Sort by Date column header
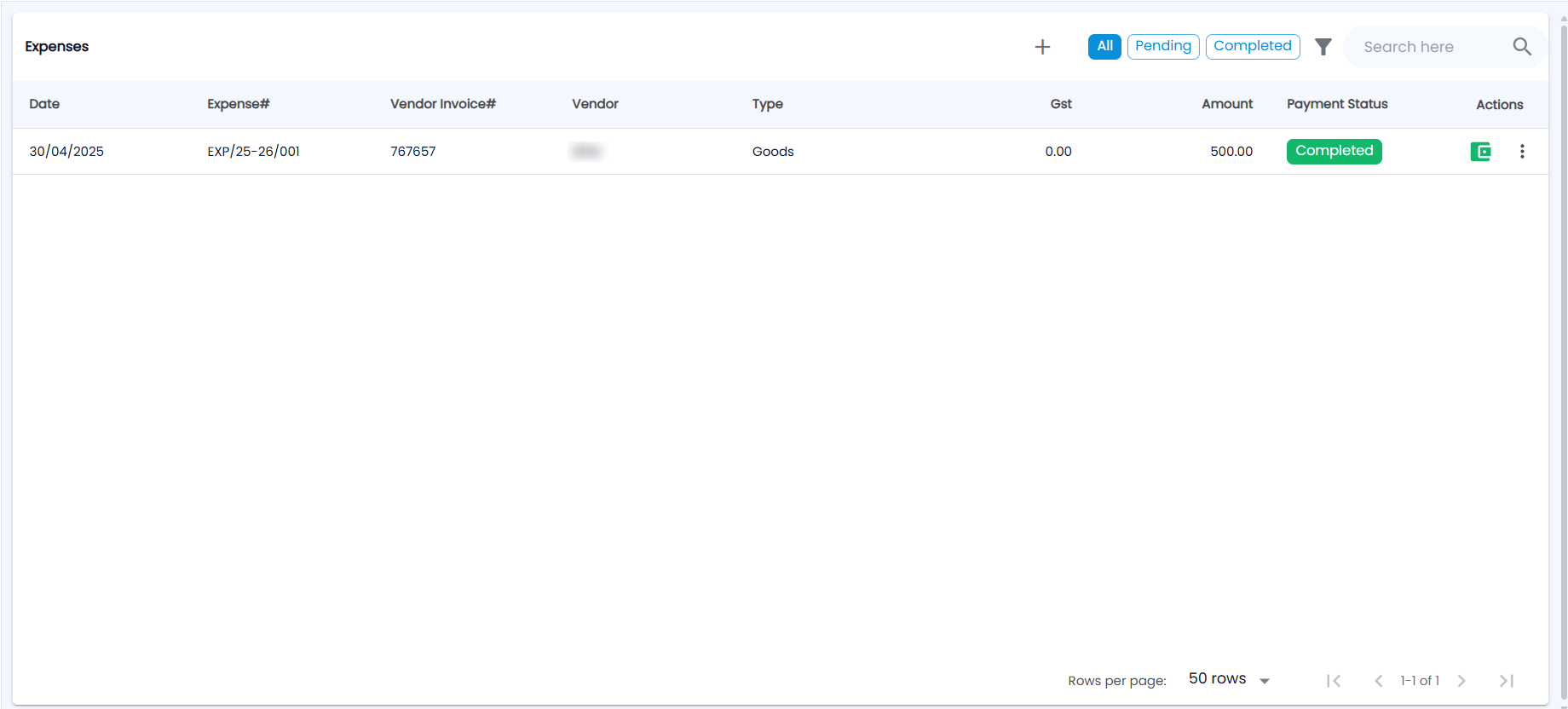Screen dimensions: 1568x709 click(x=44, y=104)
